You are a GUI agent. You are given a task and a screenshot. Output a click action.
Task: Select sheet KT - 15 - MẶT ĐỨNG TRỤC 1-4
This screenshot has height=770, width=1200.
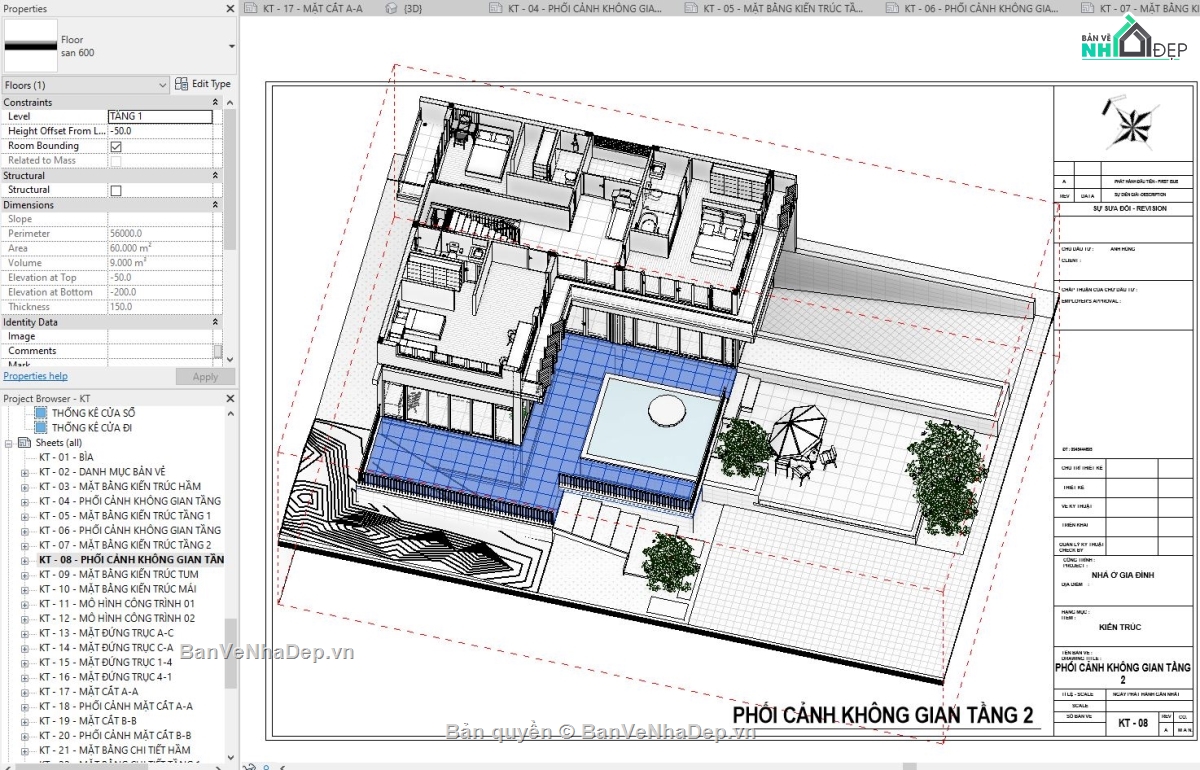pyautogui.click(x=105, y=662)
